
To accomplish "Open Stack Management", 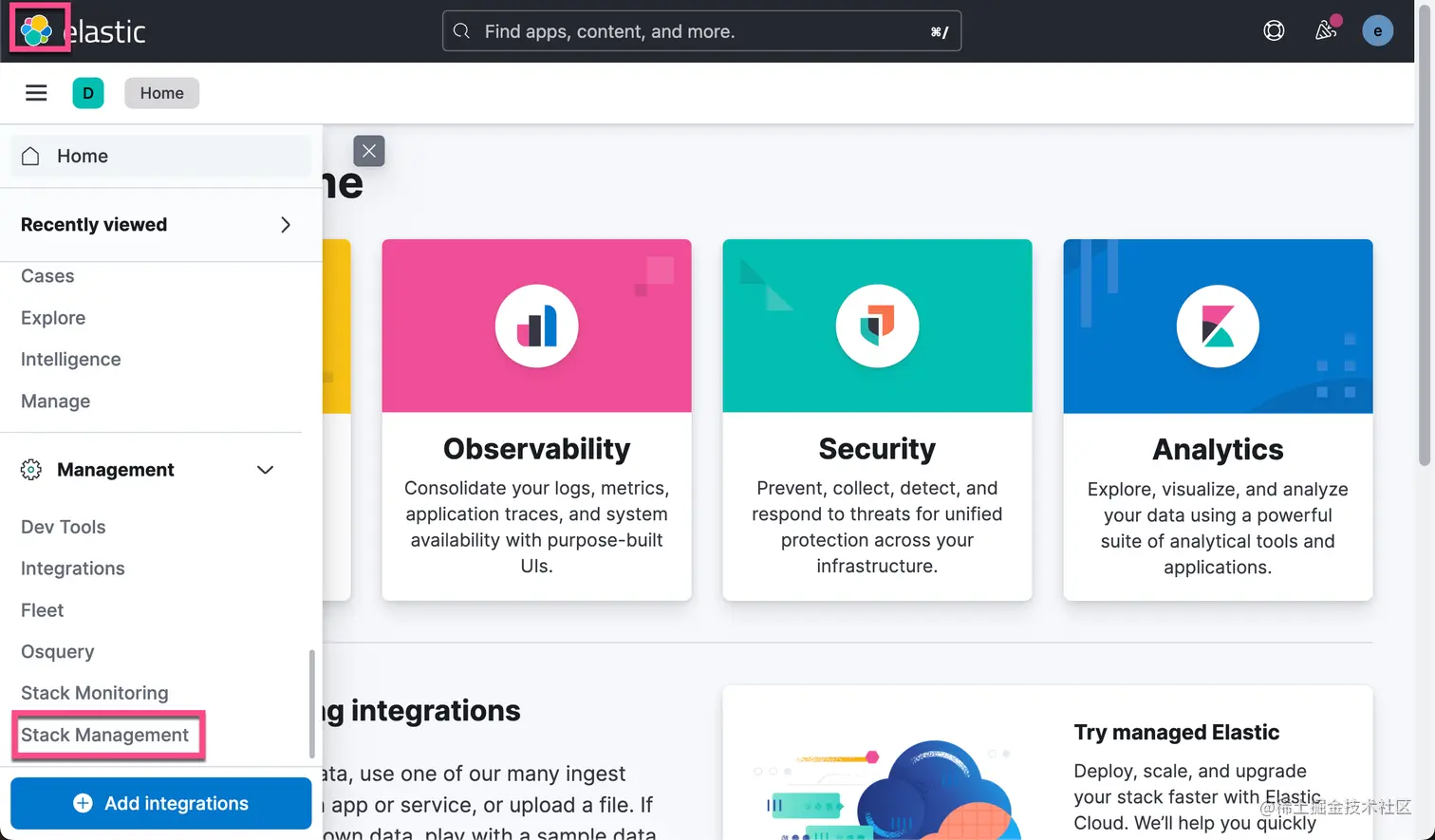I will tap(105, 735).
